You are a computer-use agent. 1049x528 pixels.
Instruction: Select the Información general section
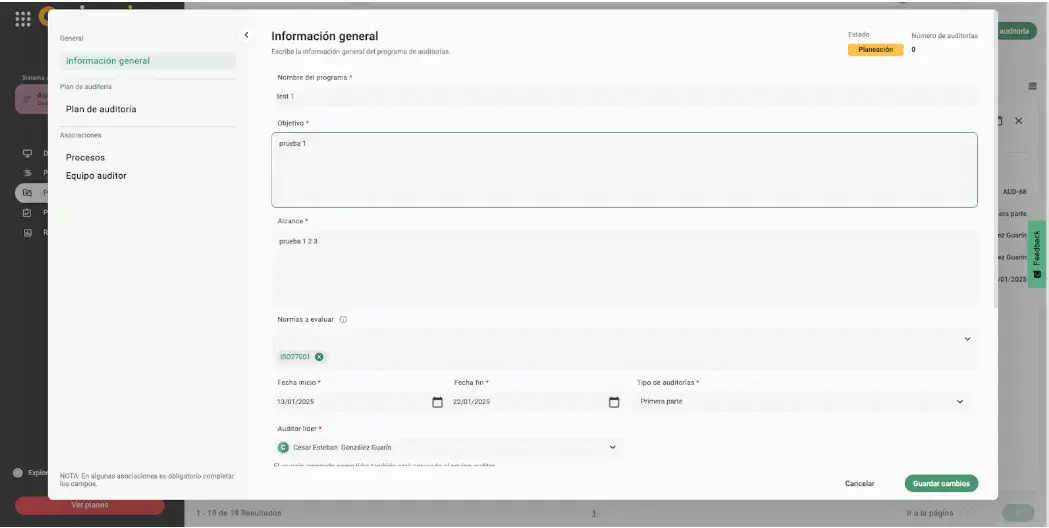108,61
